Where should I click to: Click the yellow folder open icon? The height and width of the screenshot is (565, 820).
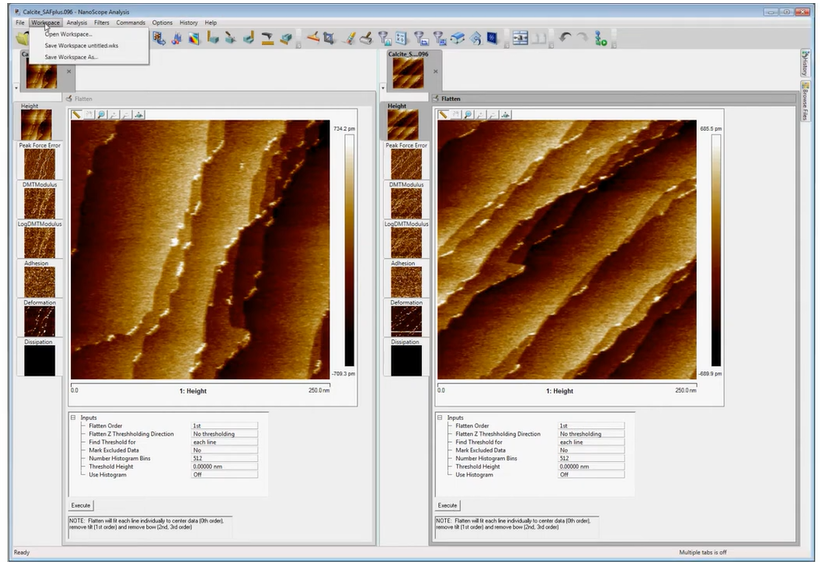22,38
